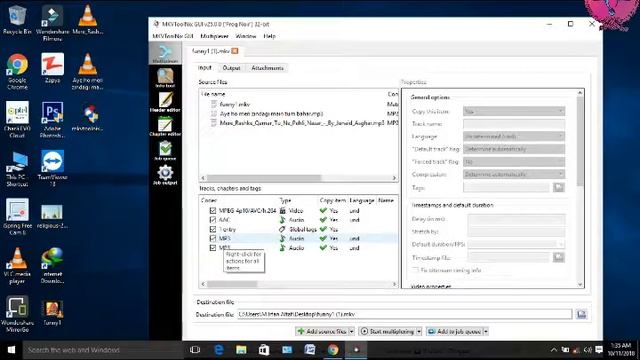Open the Language dropdown in properties
This screenshot has width=640, height=360.
pos(514,136)
